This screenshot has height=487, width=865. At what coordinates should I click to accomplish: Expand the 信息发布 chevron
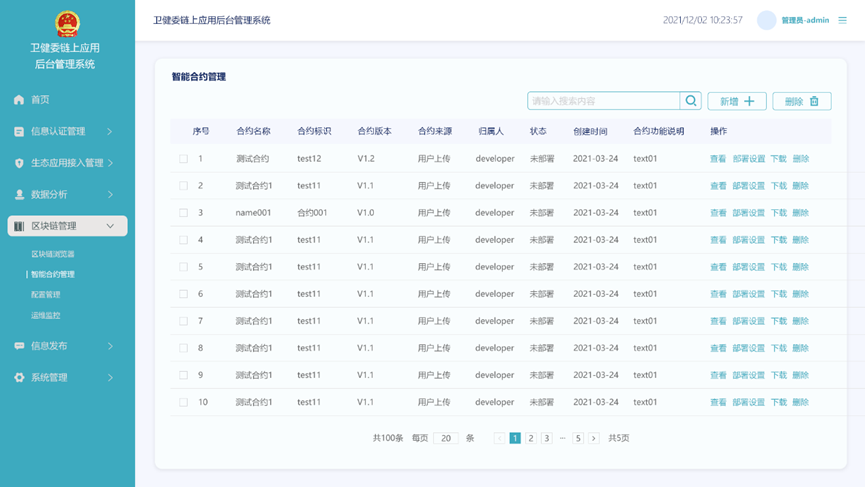[110, 346]
